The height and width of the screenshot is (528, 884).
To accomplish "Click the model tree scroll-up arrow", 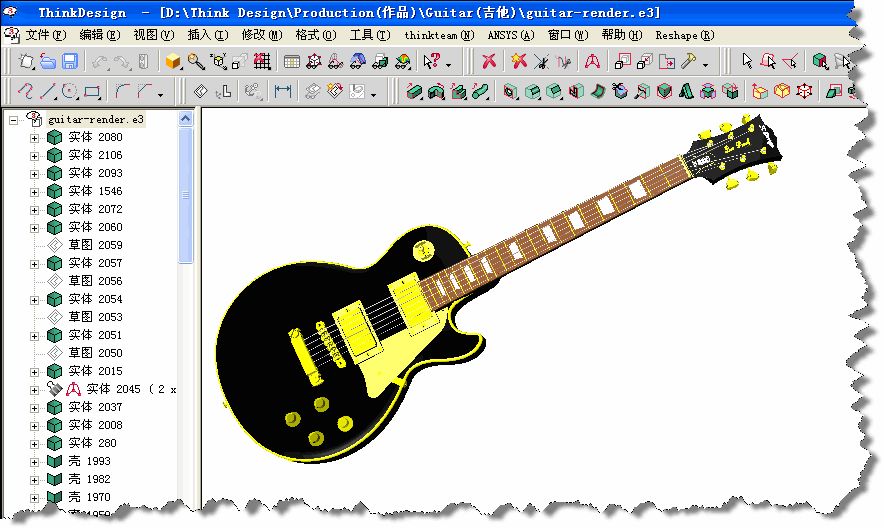I will tap(185, 118).
